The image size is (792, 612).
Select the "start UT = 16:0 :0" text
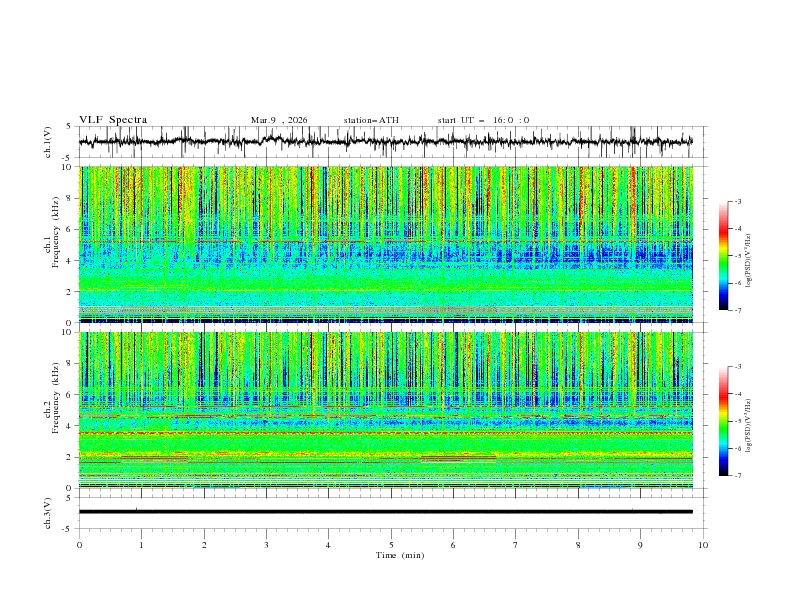point(483,120)
